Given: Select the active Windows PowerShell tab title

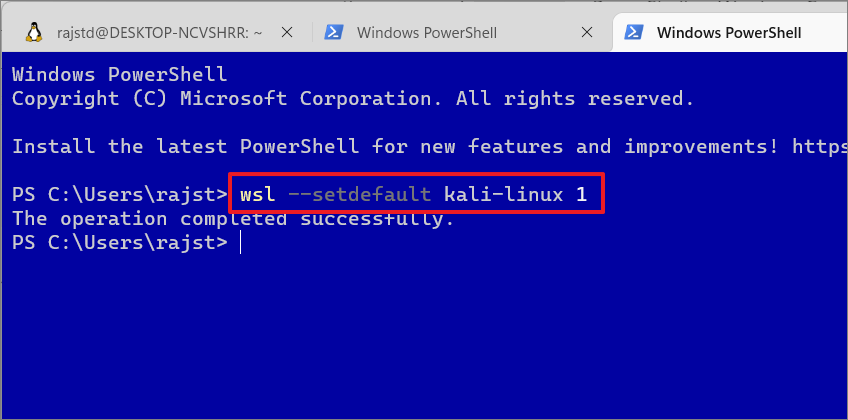Looking at the screenshot, I should click(729, 33).
